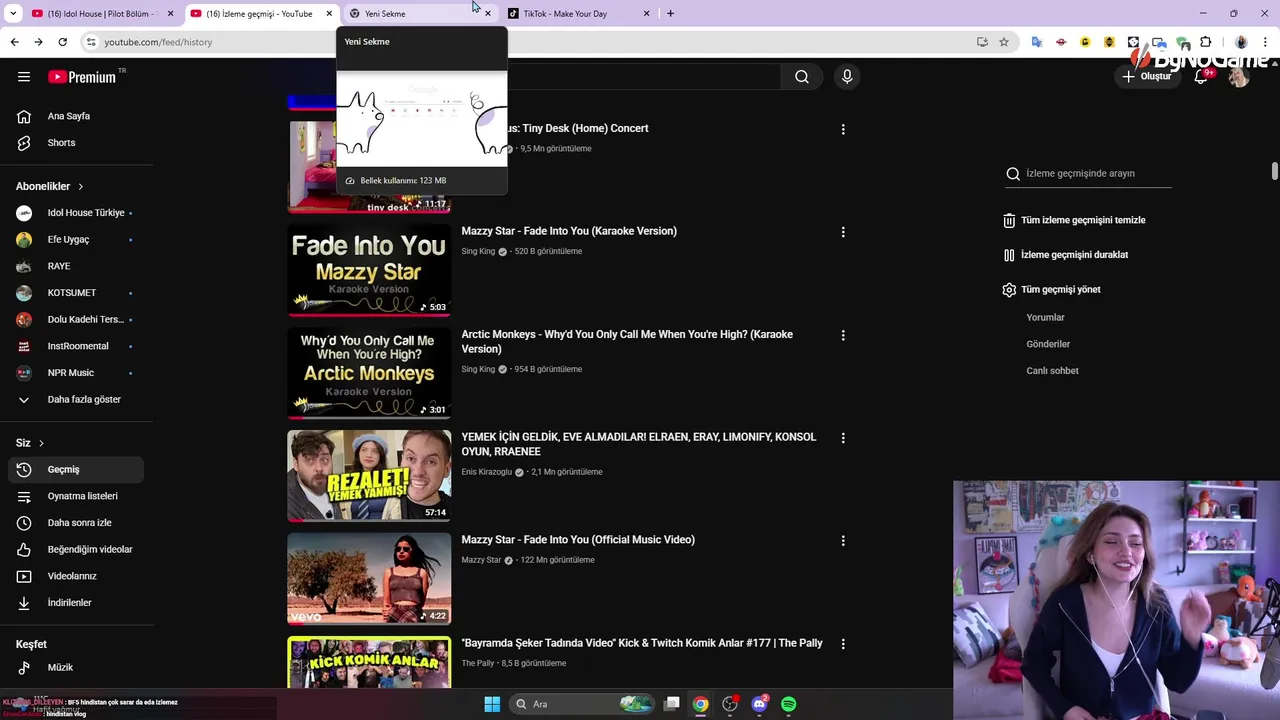
Task: Open a new browser tab with plus
Action: click(670, 14)
